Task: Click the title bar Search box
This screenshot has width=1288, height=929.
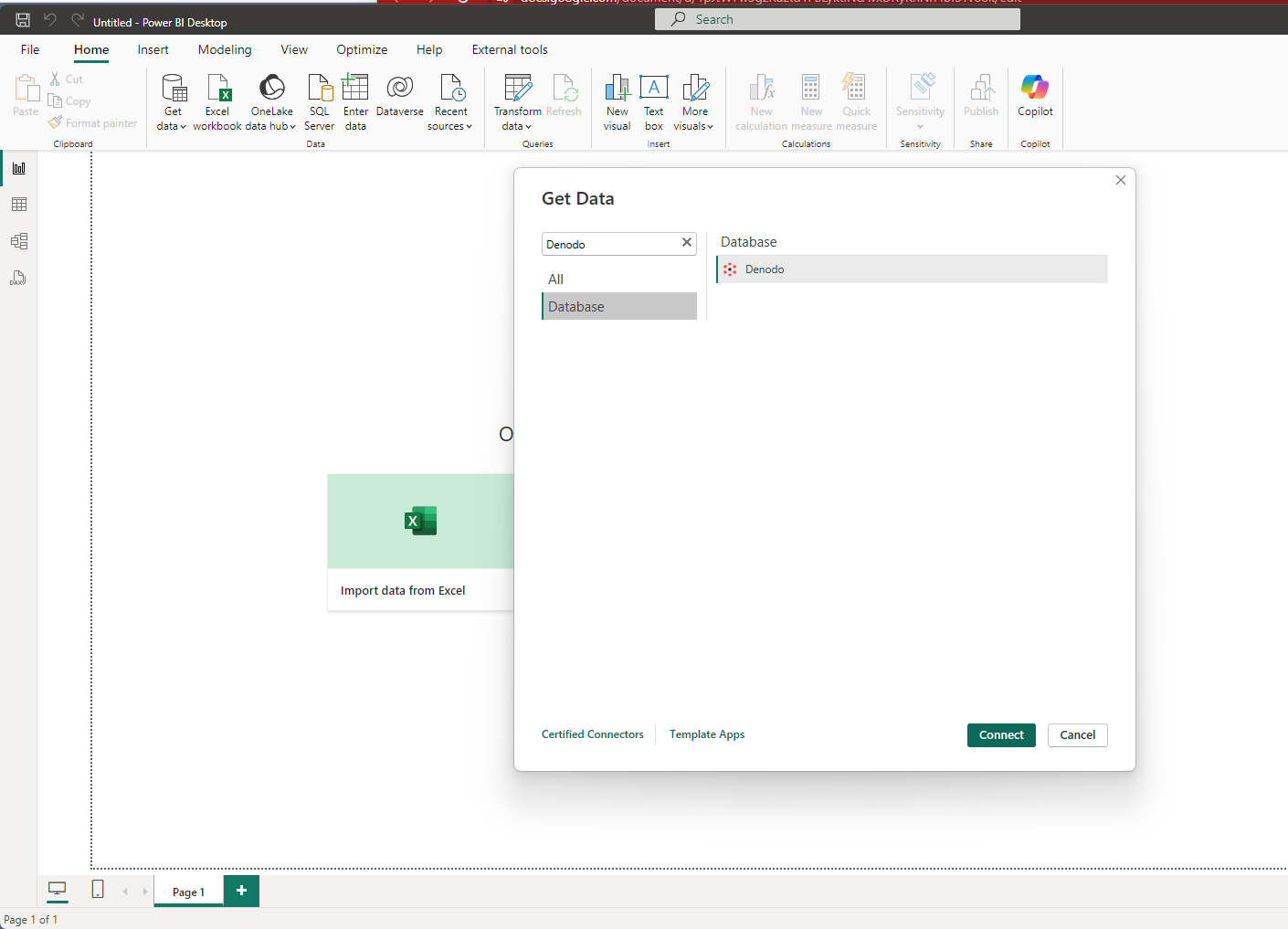Action: point(838,19)
